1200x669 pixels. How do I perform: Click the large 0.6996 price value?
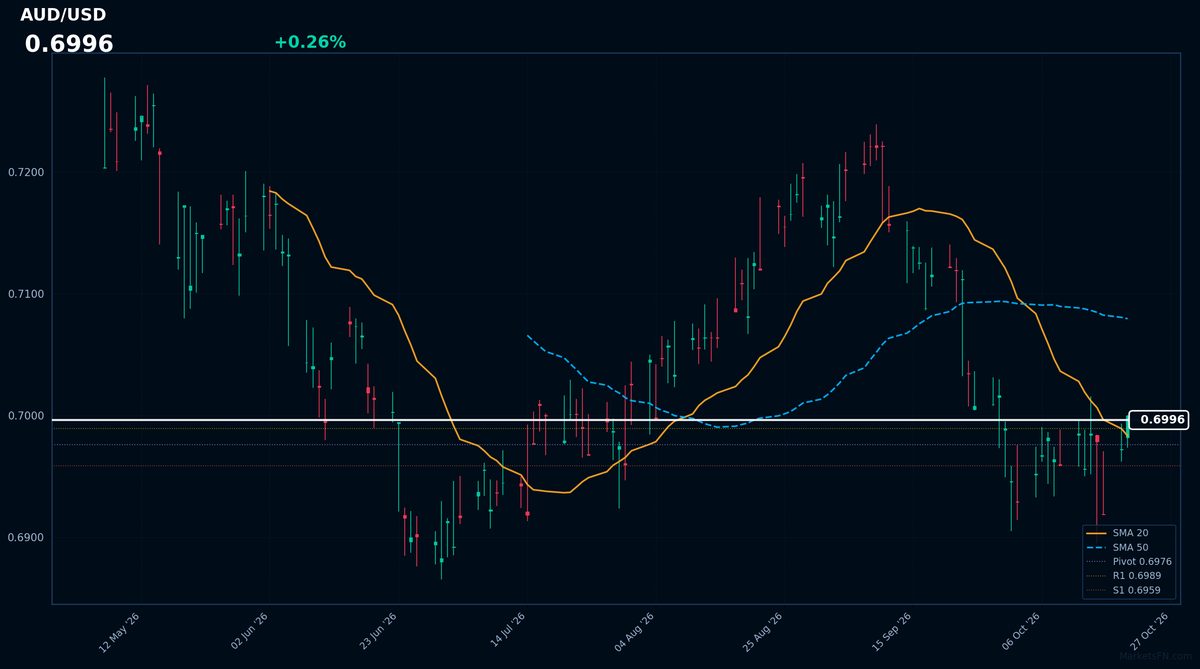69,44
